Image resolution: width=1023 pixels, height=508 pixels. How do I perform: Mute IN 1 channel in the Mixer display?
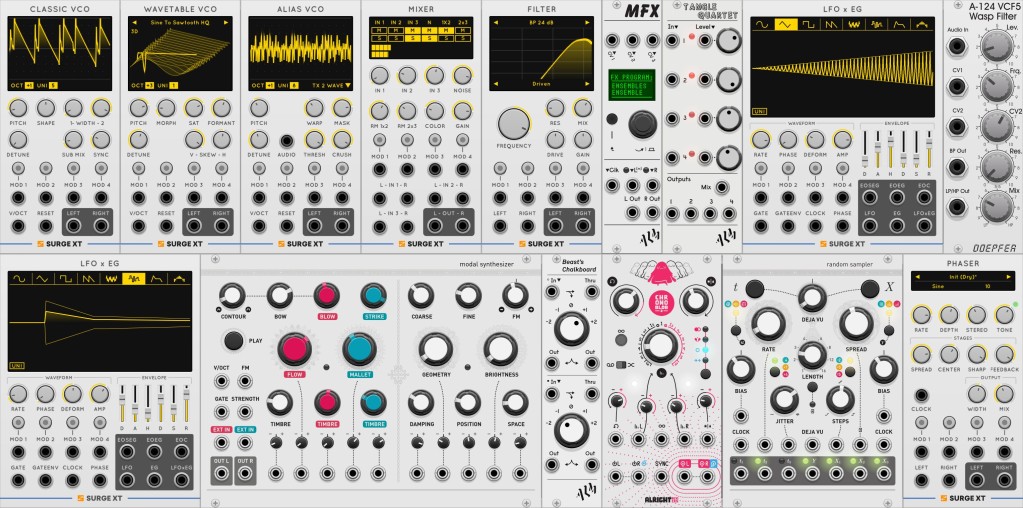379,30
